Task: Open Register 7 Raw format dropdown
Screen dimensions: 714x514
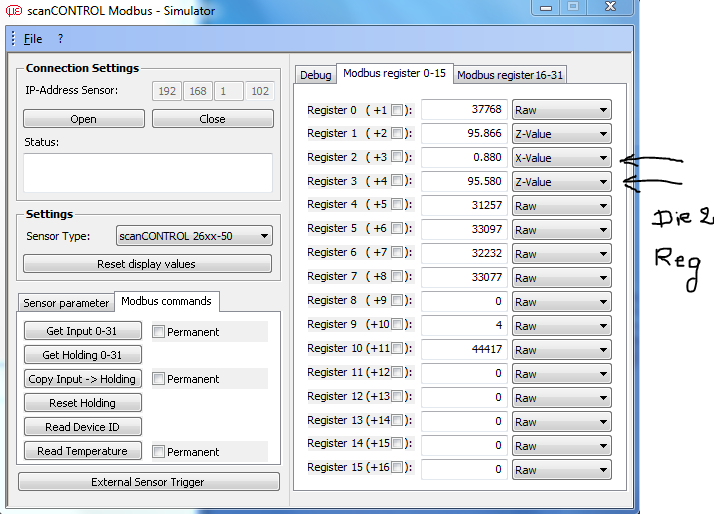Action: click(561, 278)
